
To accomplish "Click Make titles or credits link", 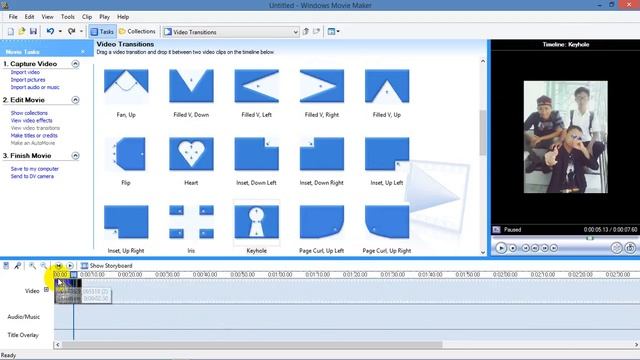I will (34, 136).
